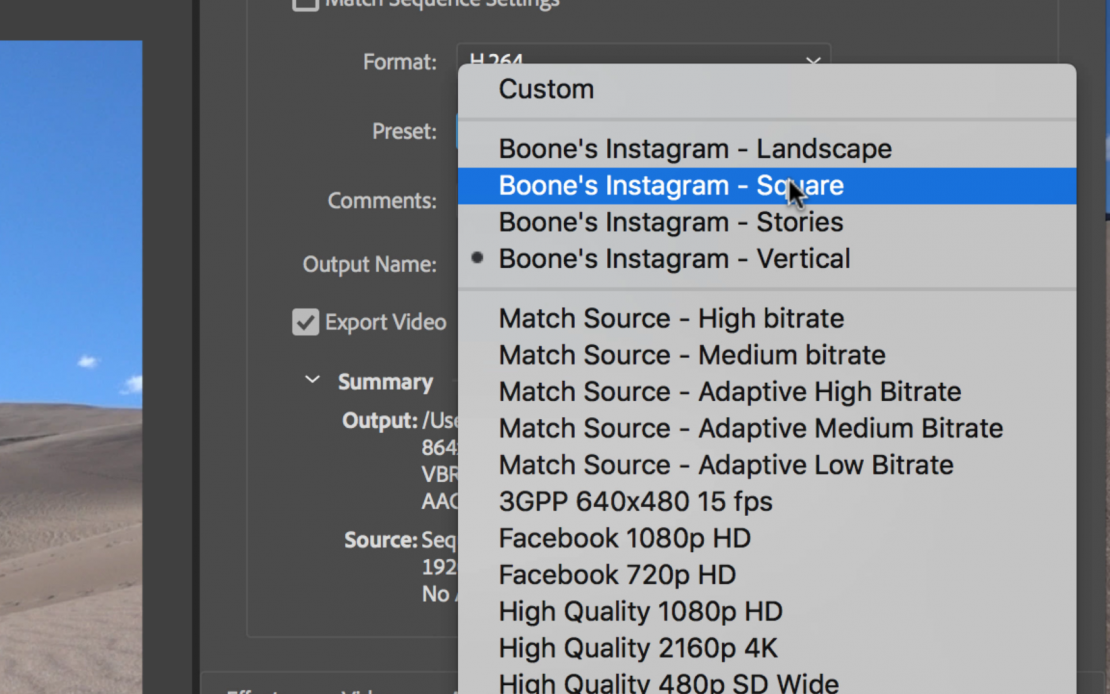Image resolution: width=1110 pixels, height=694 pixels.
Task: Choose High Quality 1080p HD preset
Action: (640, 611)
